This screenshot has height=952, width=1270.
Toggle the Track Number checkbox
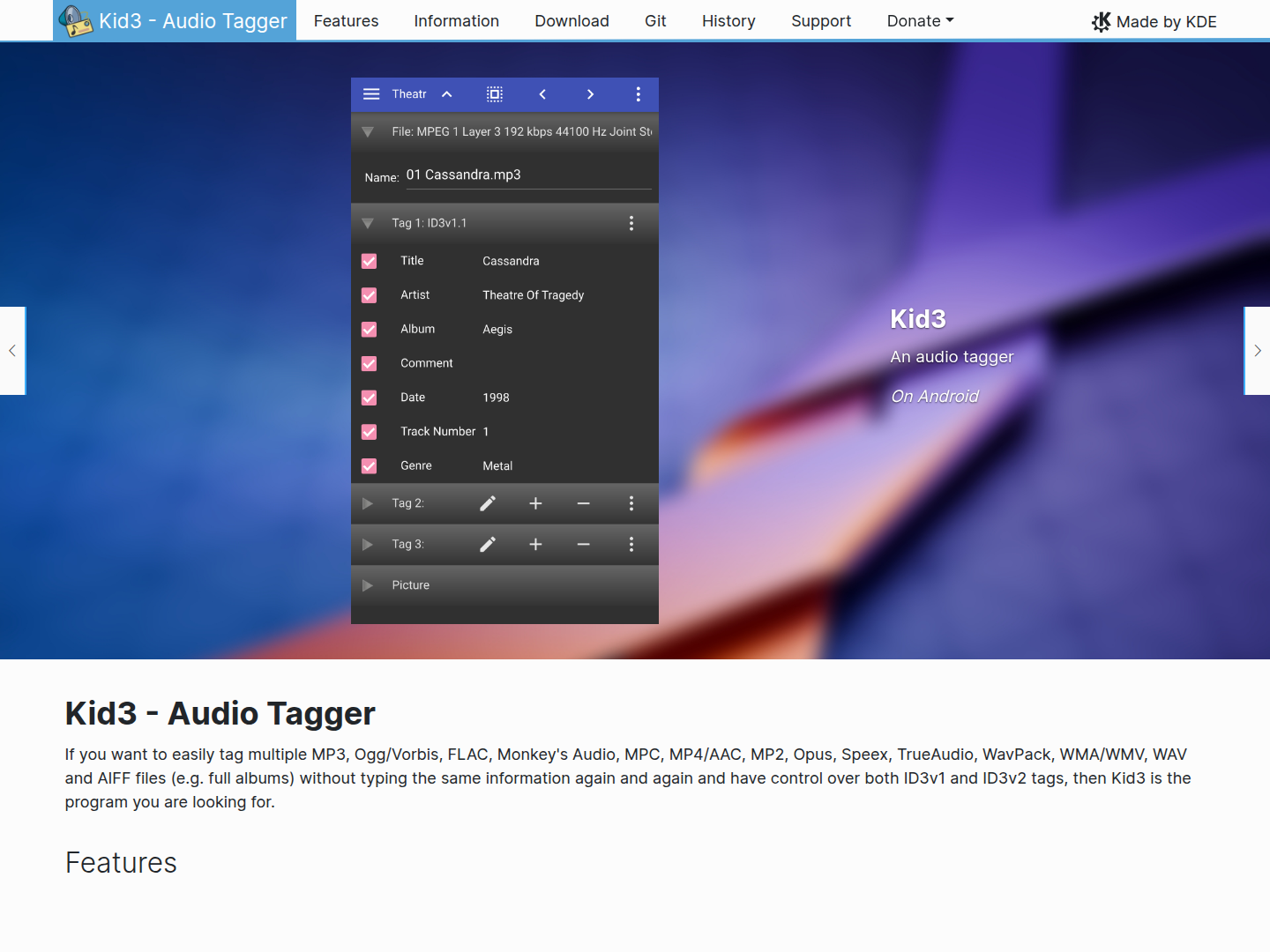tap(369, 432)
